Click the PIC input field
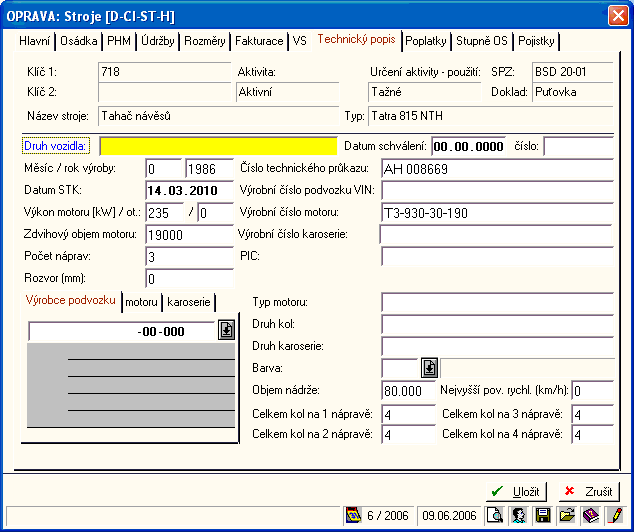 pos(497,256)
